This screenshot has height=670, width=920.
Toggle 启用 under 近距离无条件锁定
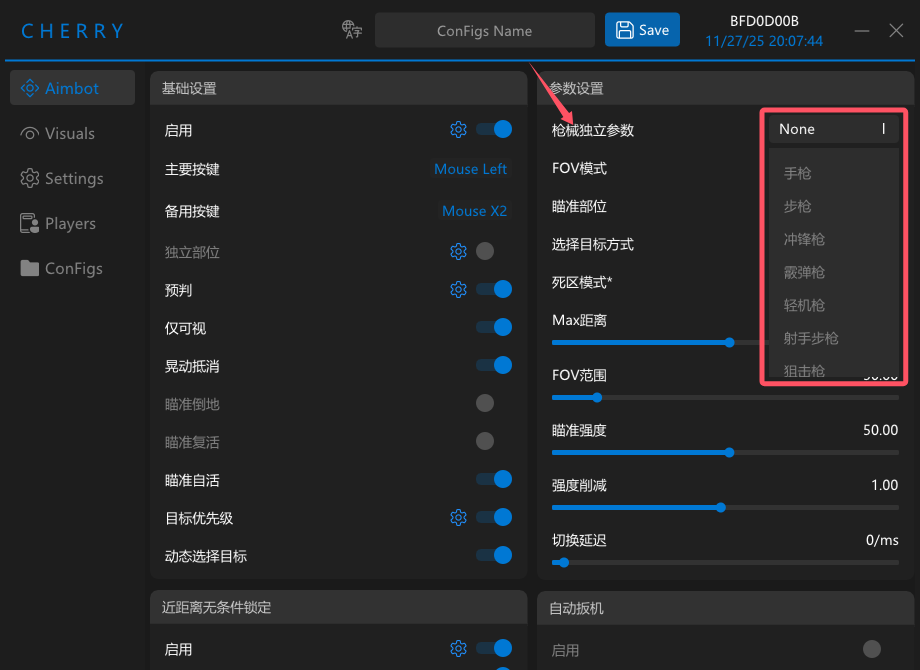(494, 648)
